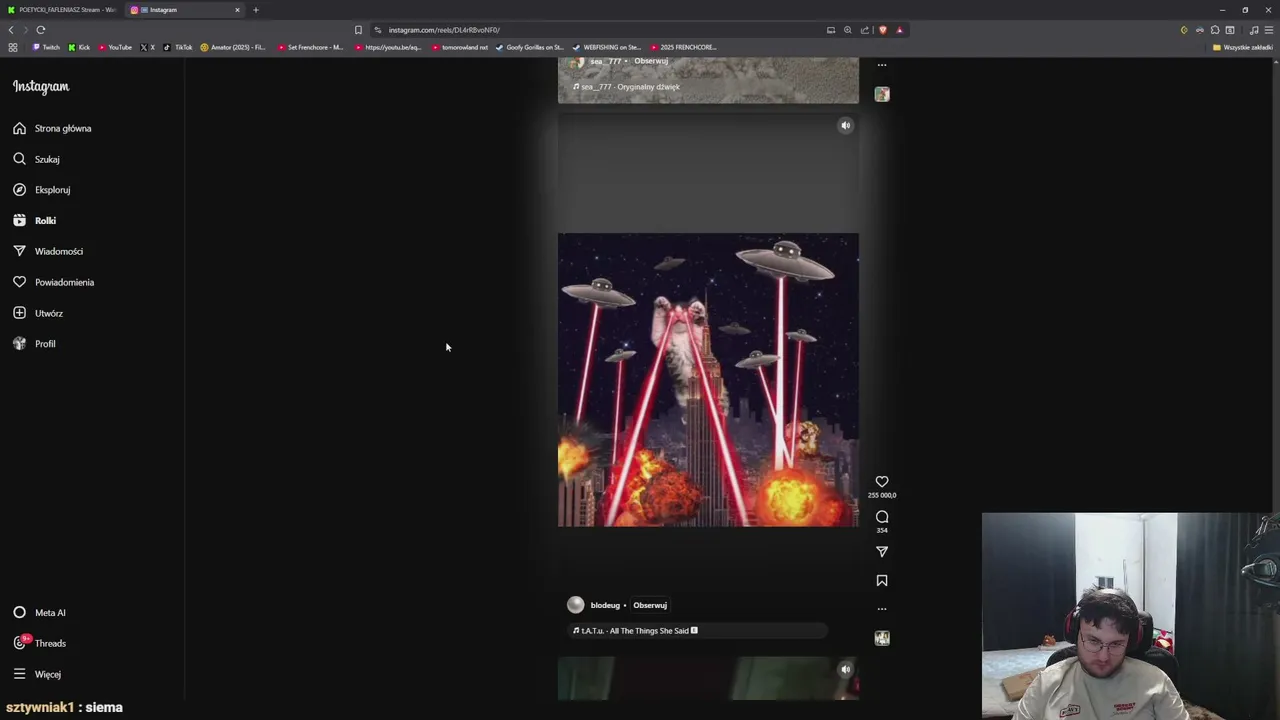Share the blodeug reel

pos(882,551)
